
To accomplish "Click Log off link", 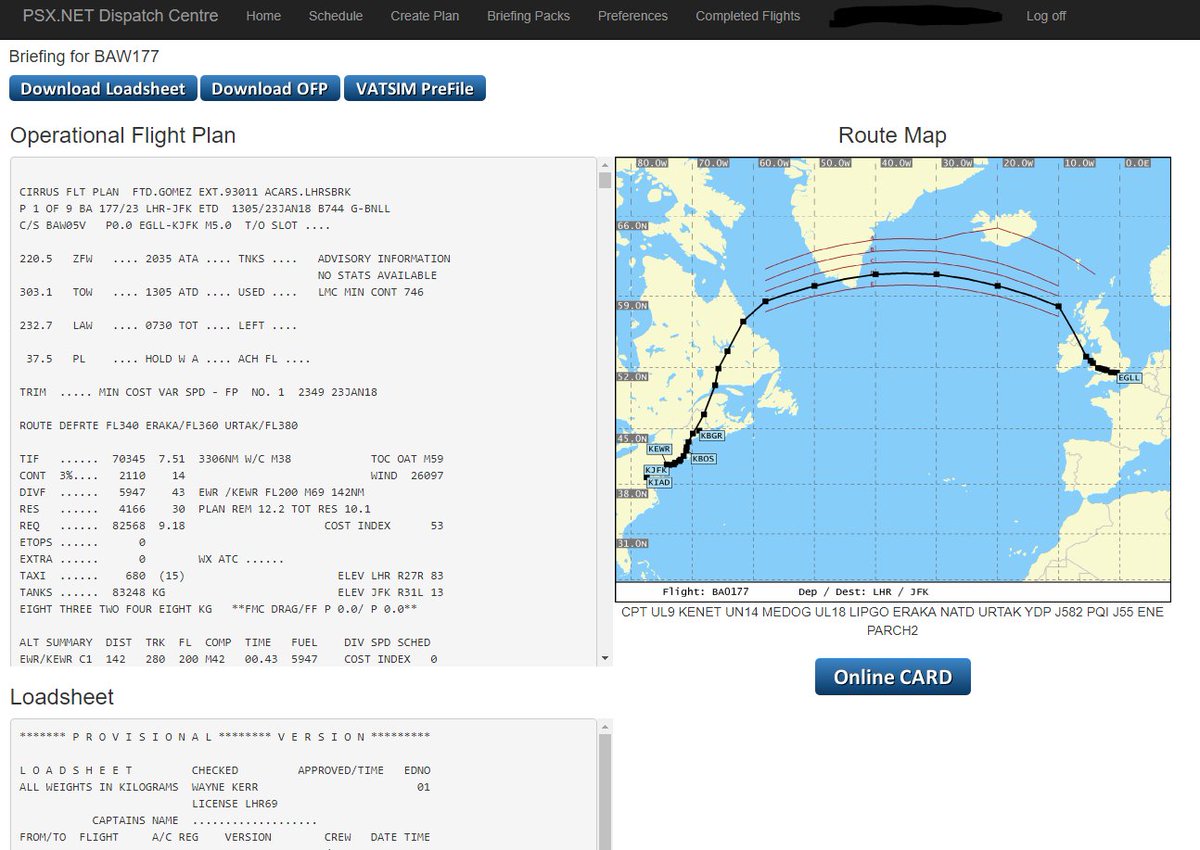I will (x=1046, y=16).
